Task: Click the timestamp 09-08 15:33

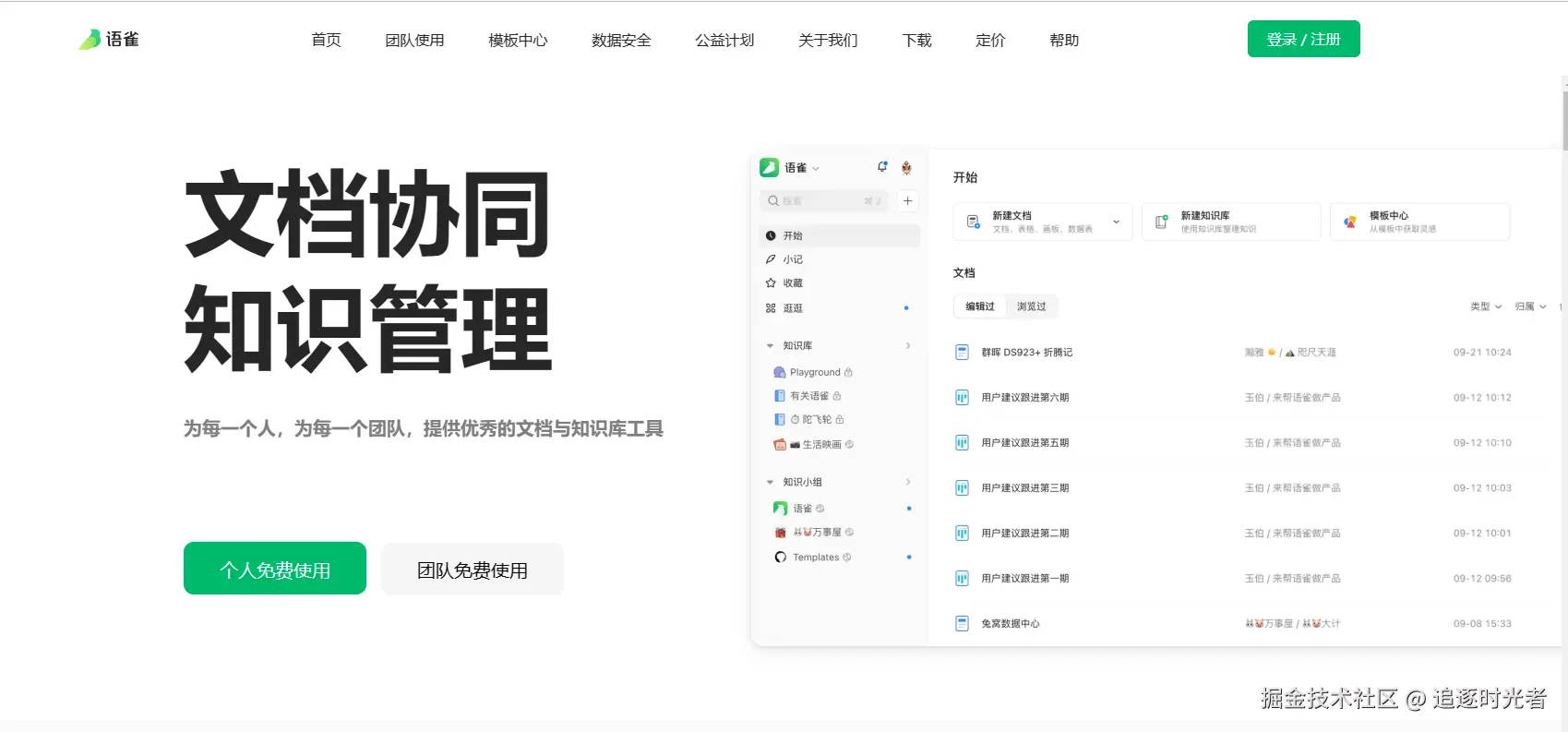Action: [1482, 624]
